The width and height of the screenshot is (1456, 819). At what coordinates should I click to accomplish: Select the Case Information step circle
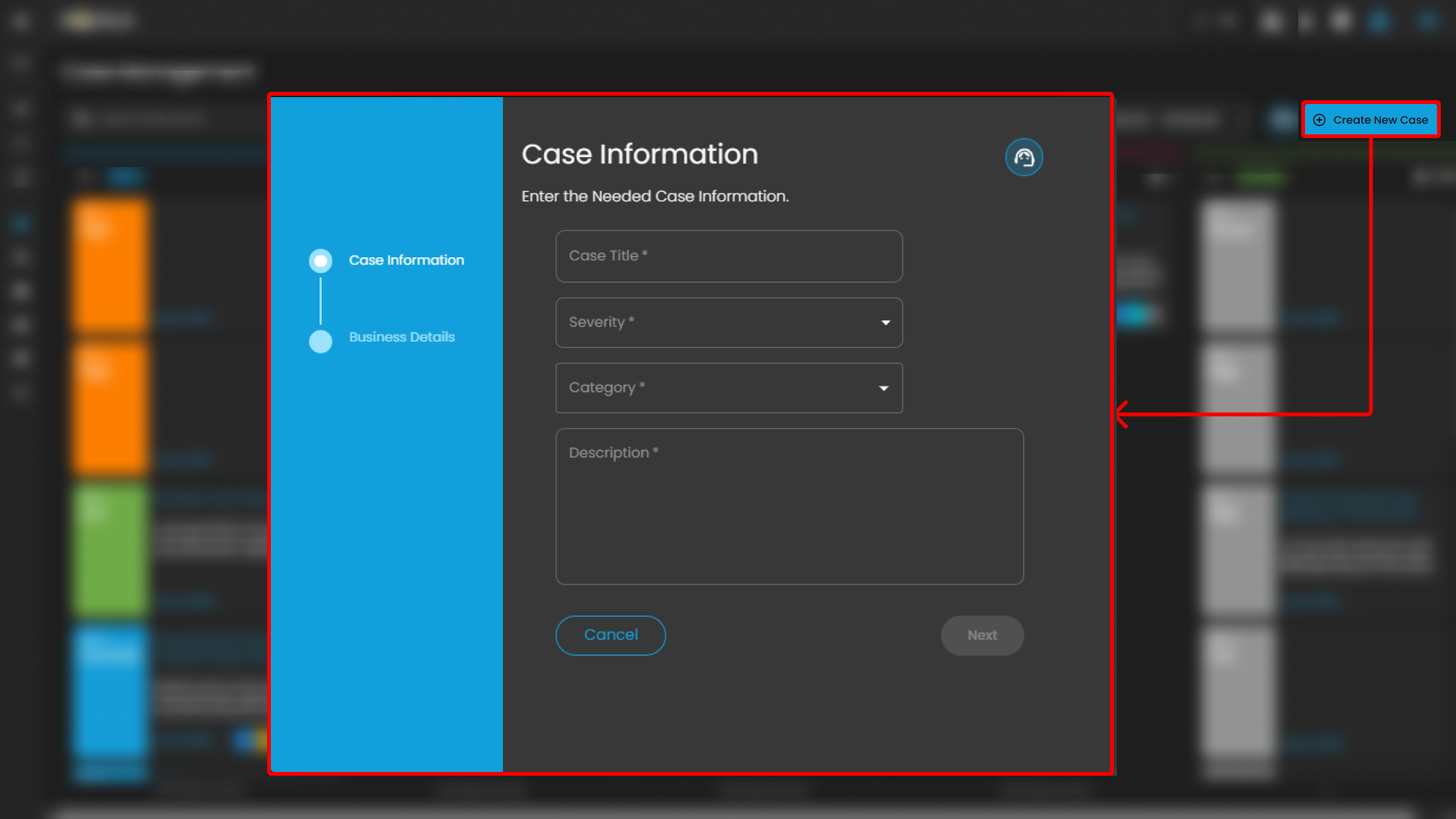(320, 260)
